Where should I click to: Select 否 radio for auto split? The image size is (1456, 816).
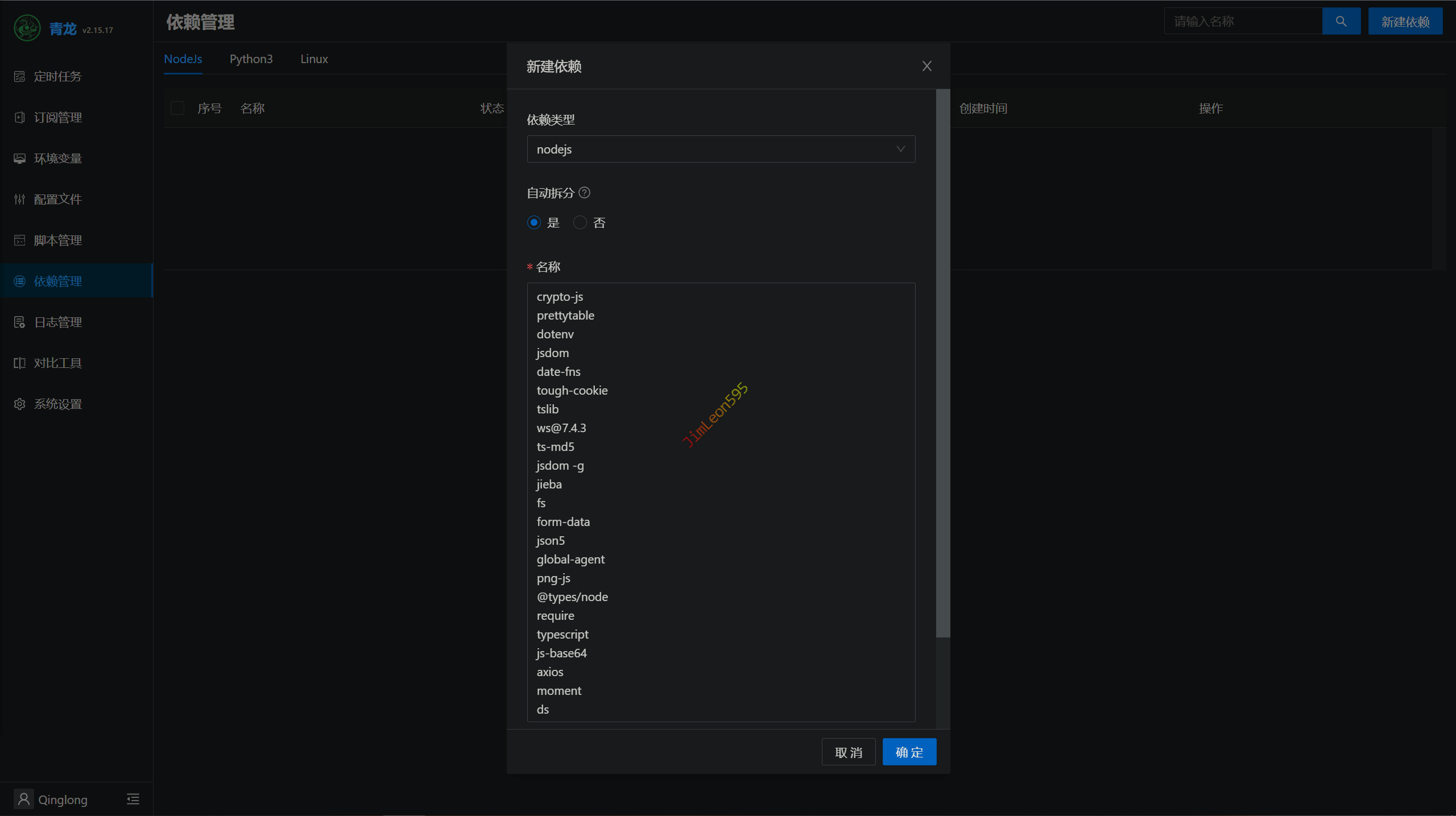tap(580, 222)
